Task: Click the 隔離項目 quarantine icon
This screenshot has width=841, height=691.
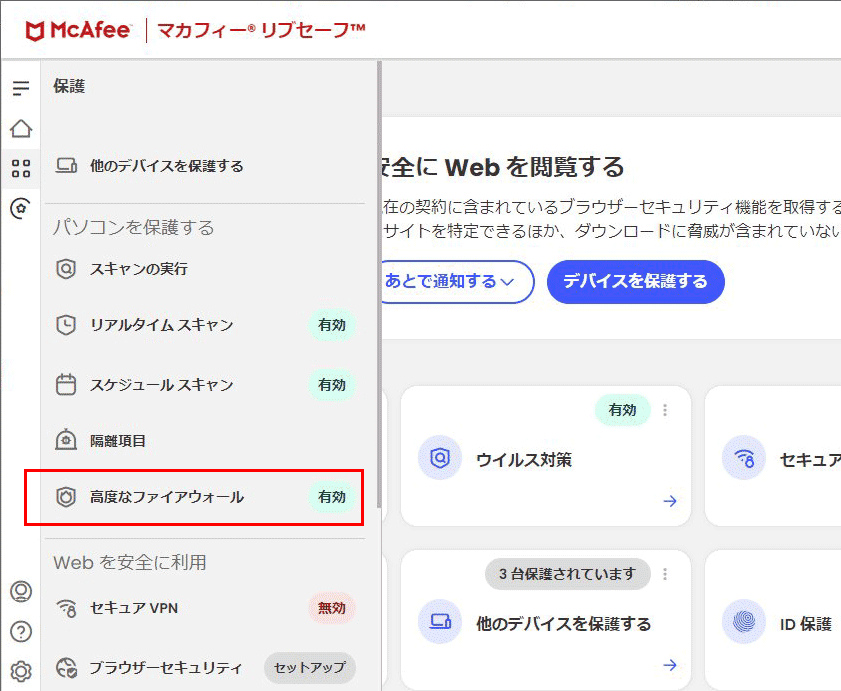Action: click(x=66, y=440)
